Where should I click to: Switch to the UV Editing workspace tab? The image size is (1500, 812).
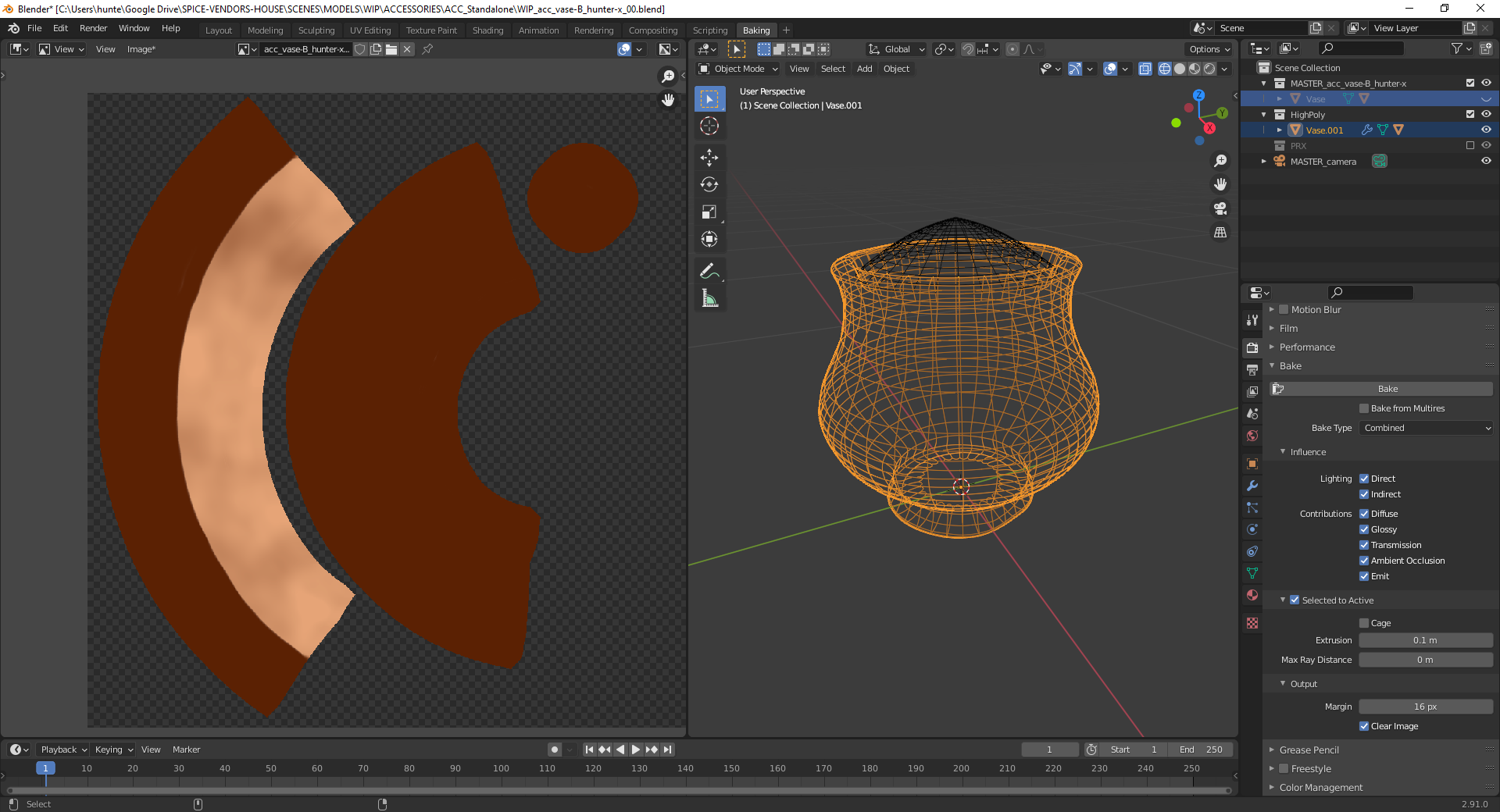tap(370, 30)
